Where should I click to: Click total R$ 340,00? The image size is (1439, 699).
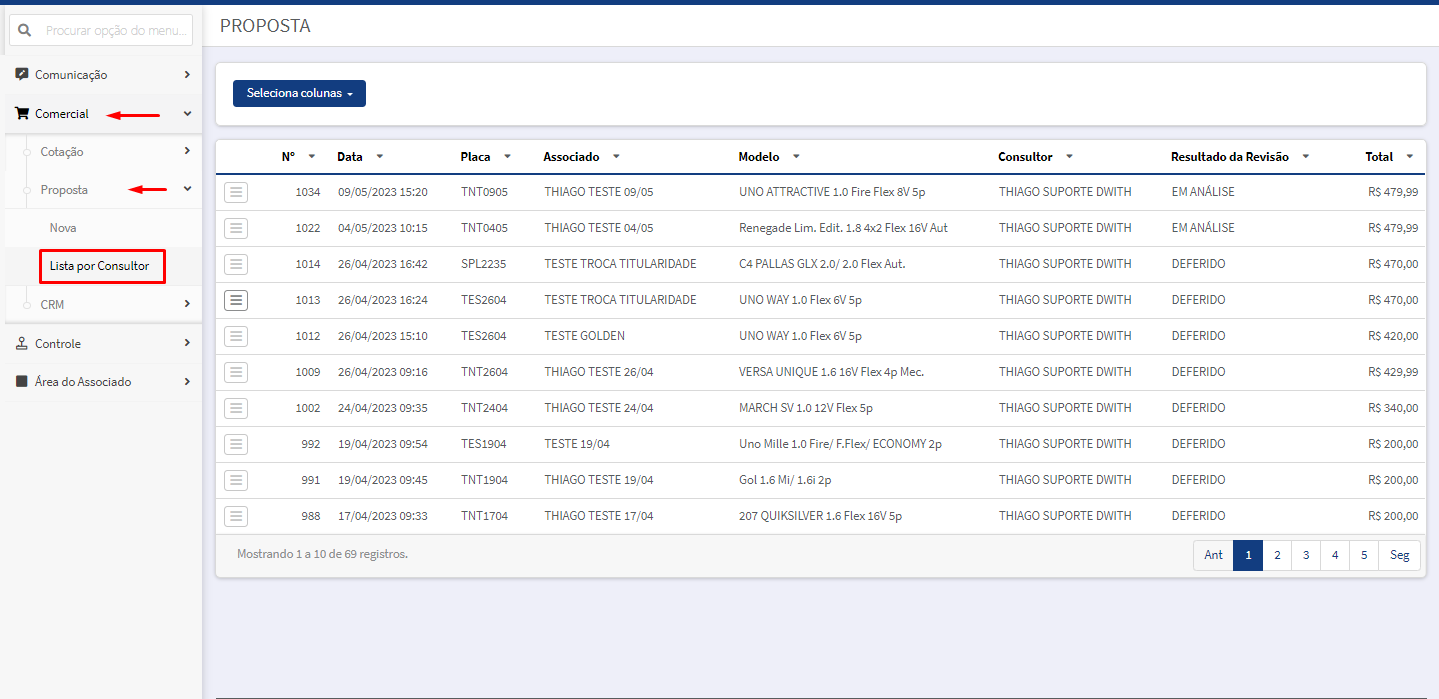click(1393, 408)
